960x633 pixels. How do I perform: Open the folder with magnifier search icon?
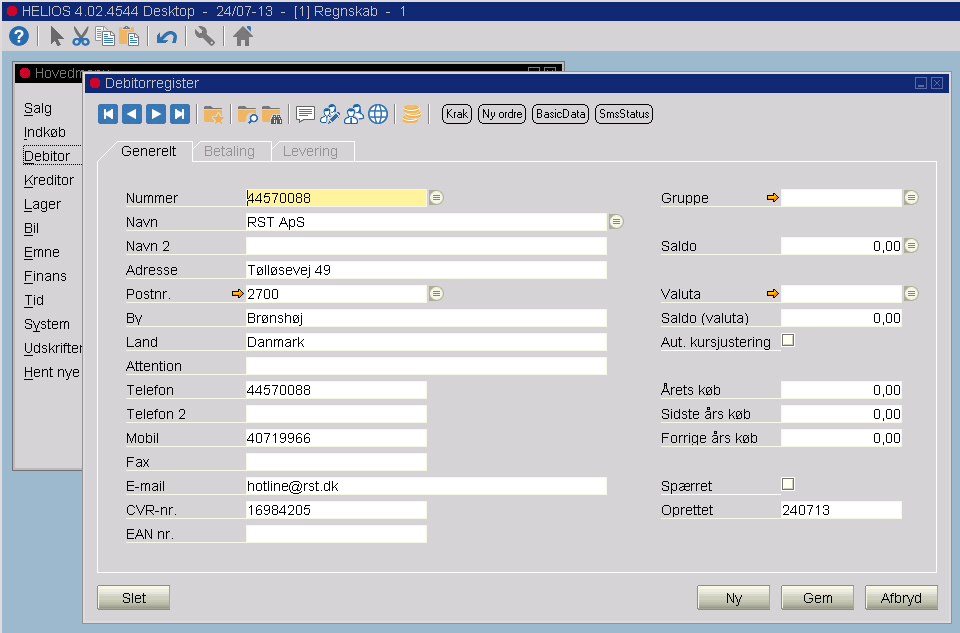coord(247,114)
